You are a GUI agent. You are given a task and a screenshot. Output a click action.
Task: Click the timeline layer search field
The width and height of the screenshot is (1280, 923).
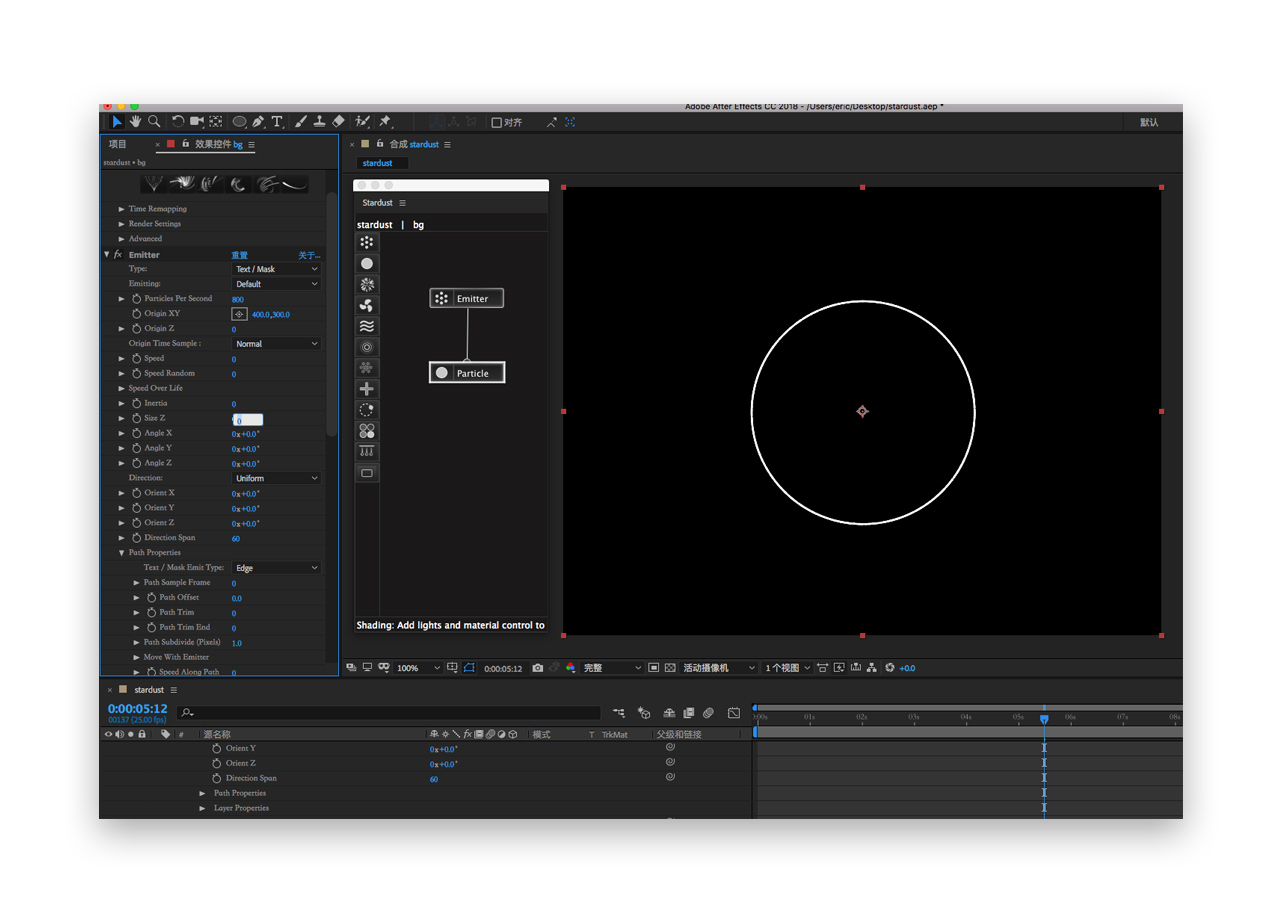[389, 713]
